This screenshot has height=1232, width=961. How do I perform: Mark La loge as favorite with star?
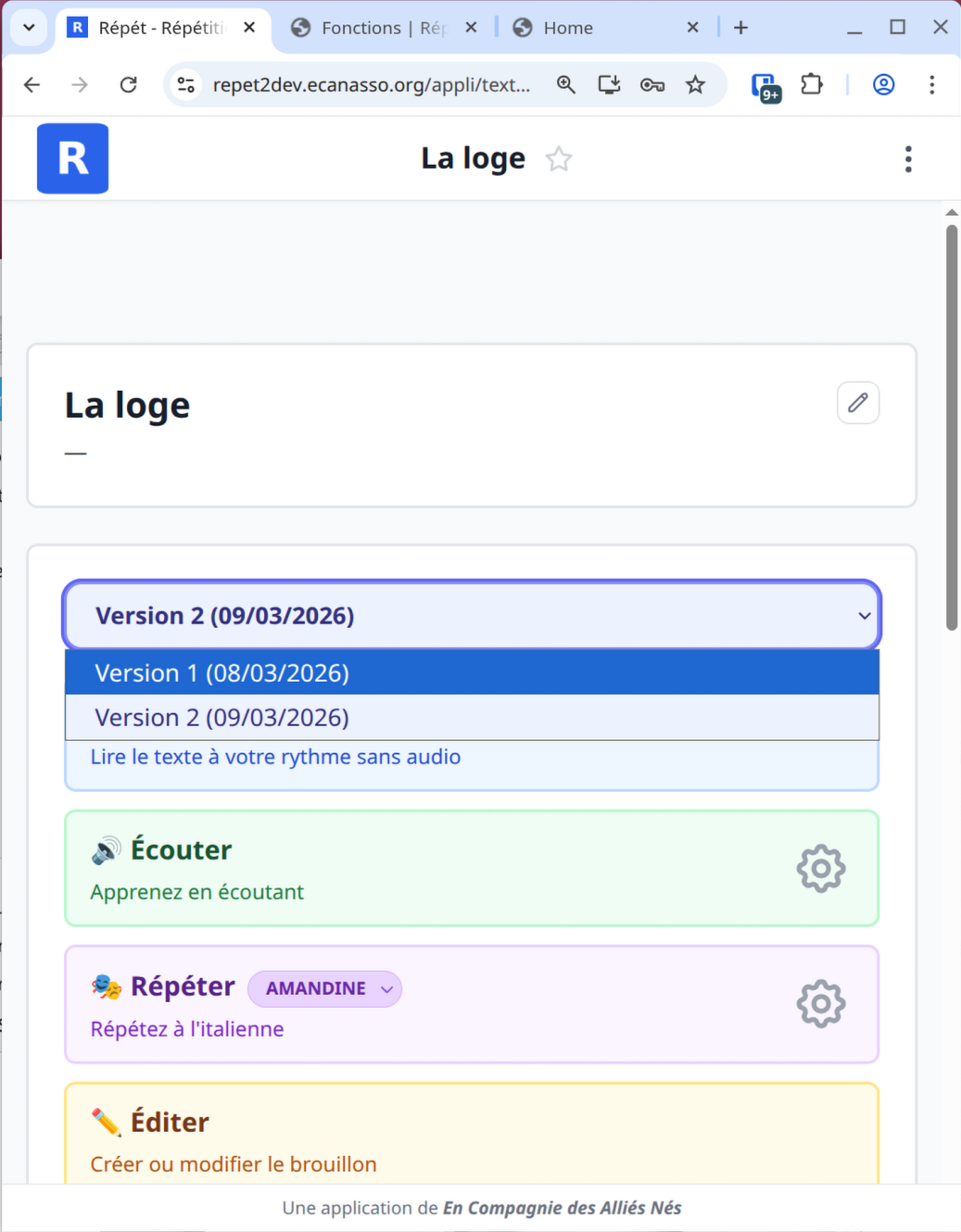[559, 159]
